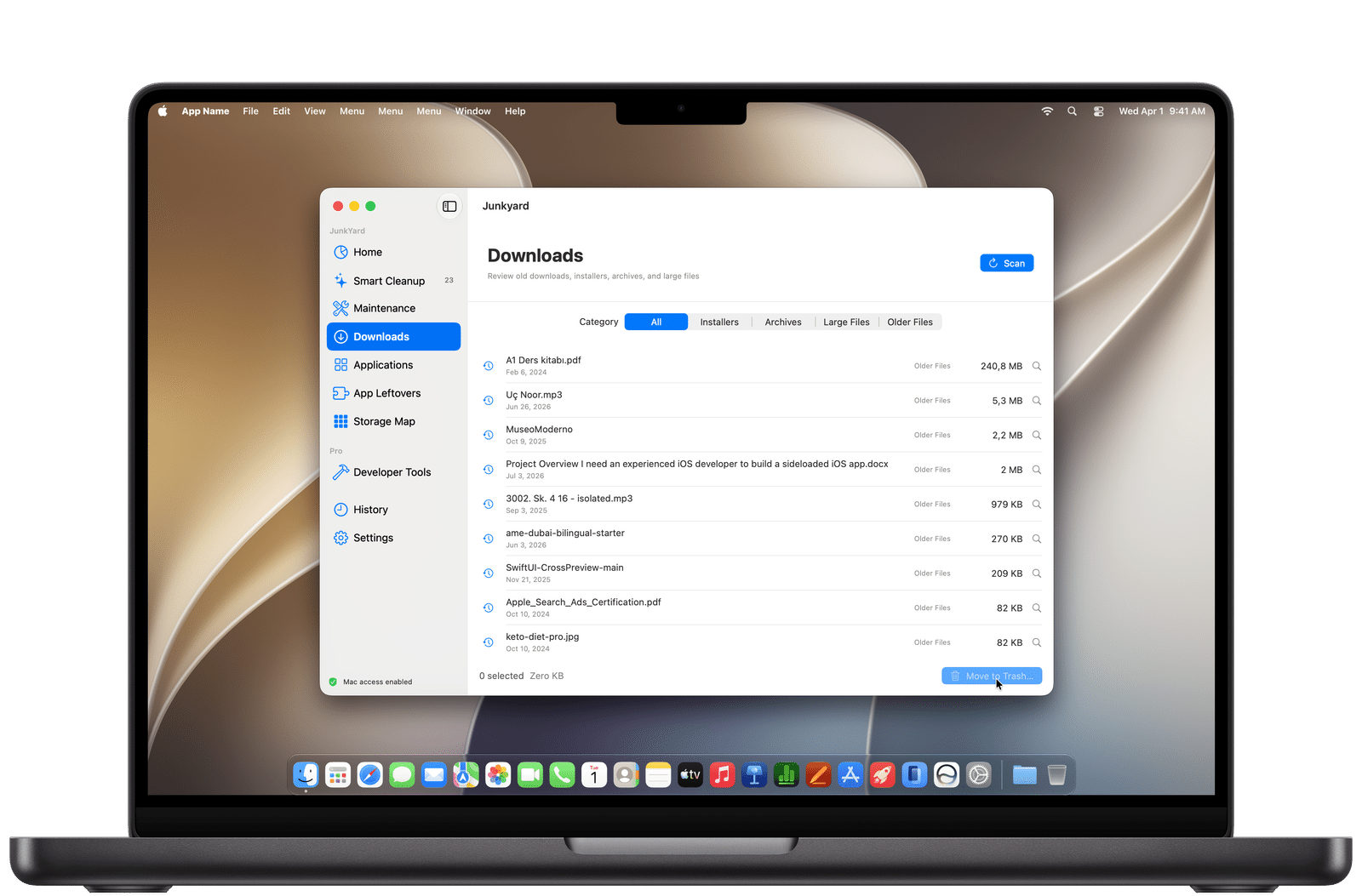Toggle the sidebar visibility icon

click(449, 206)
